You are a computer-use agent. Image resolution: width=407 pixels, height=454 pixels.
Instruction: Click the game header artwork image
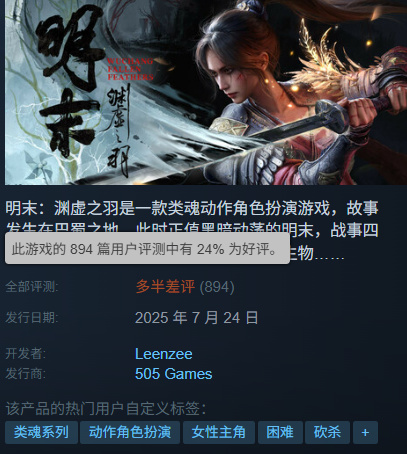pyautogui.click(x=206, y=92)
